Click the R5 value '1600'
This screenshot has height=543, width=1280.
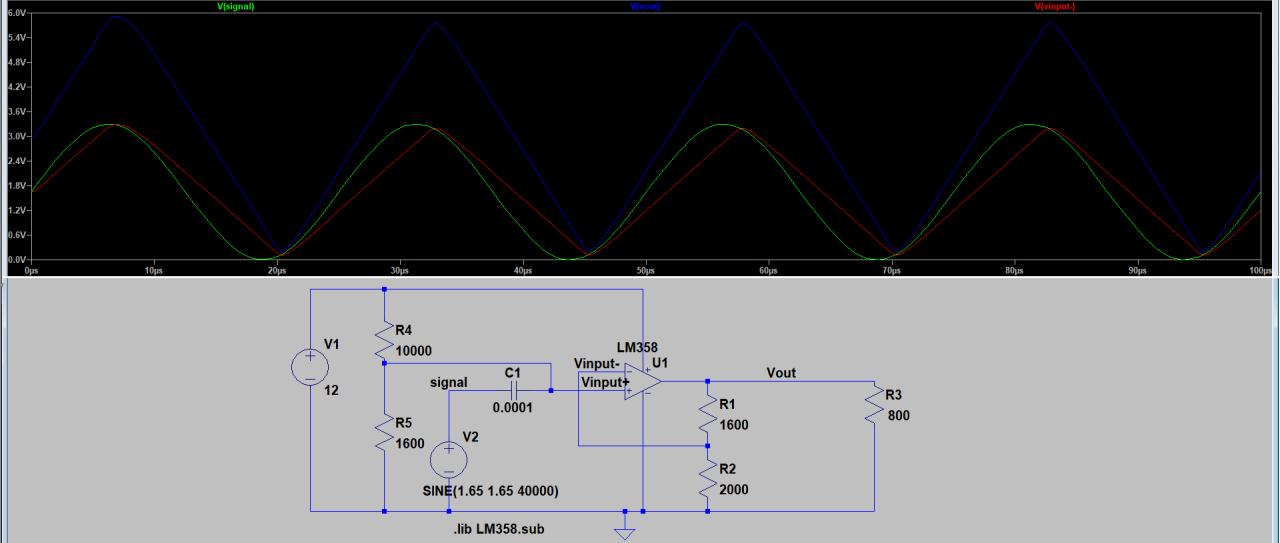pyautogui.click(x=410, y=444)
